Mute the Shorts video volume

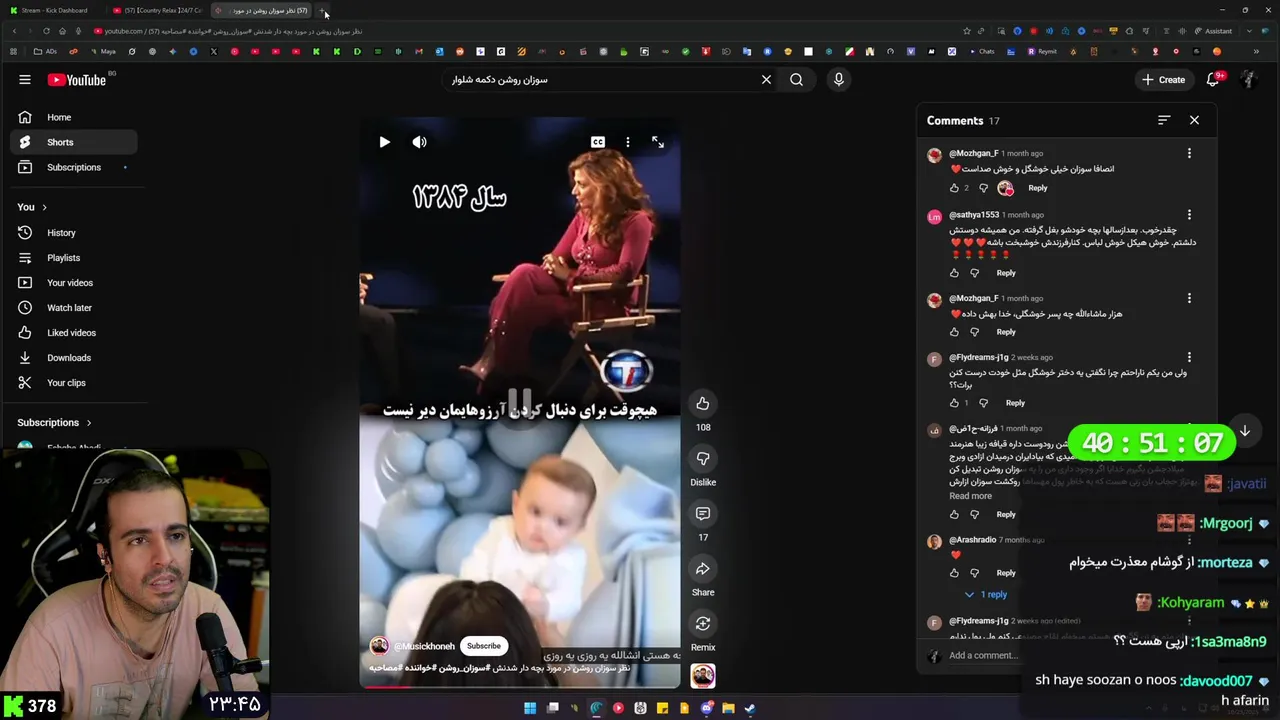pyautogui.click(x=419, y=142)
